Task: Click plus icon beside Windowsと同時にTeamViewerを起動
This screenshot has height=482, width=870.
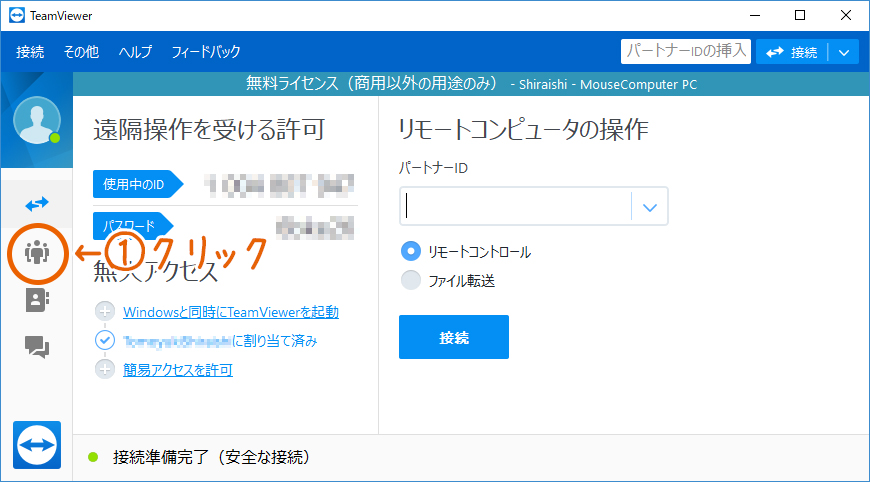Action: (x=105, y=312)
